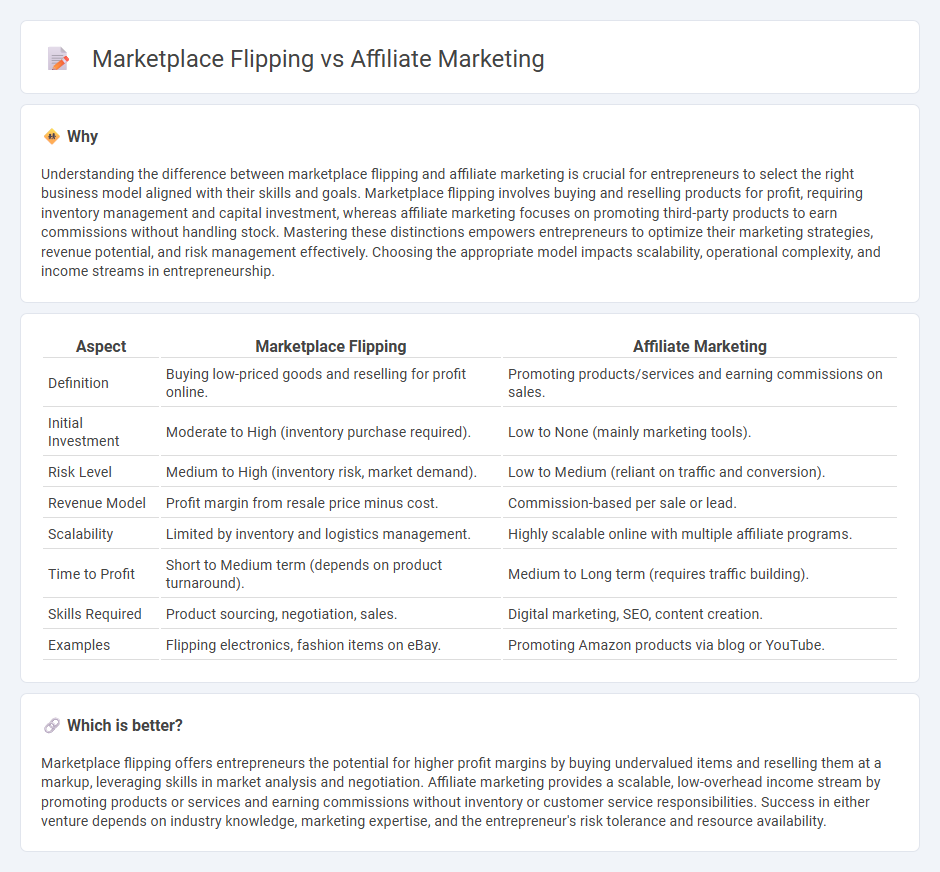Click the Risk Level row label
The height and width of the screenshot is (872, 940).
80,472
